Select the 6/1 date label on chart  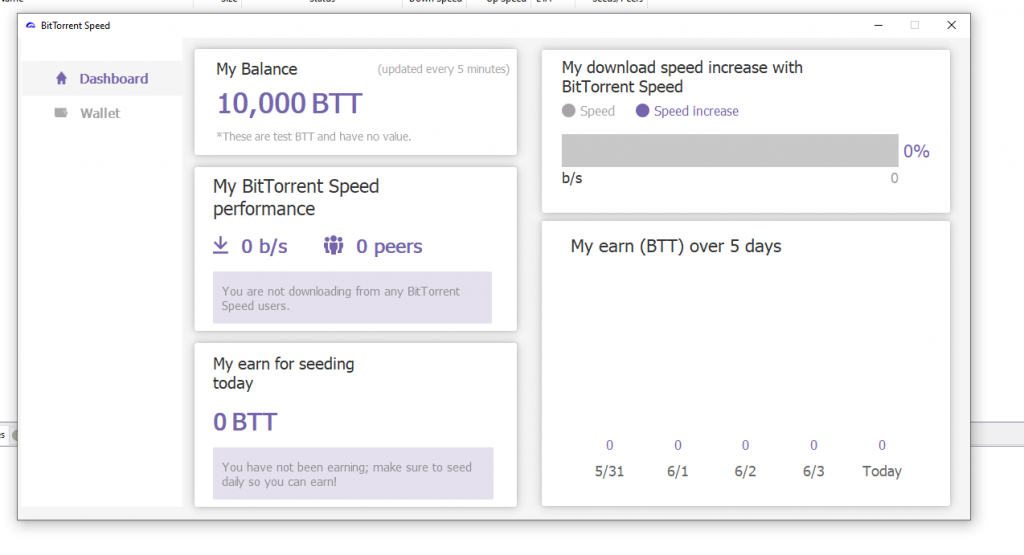[678, 471]
